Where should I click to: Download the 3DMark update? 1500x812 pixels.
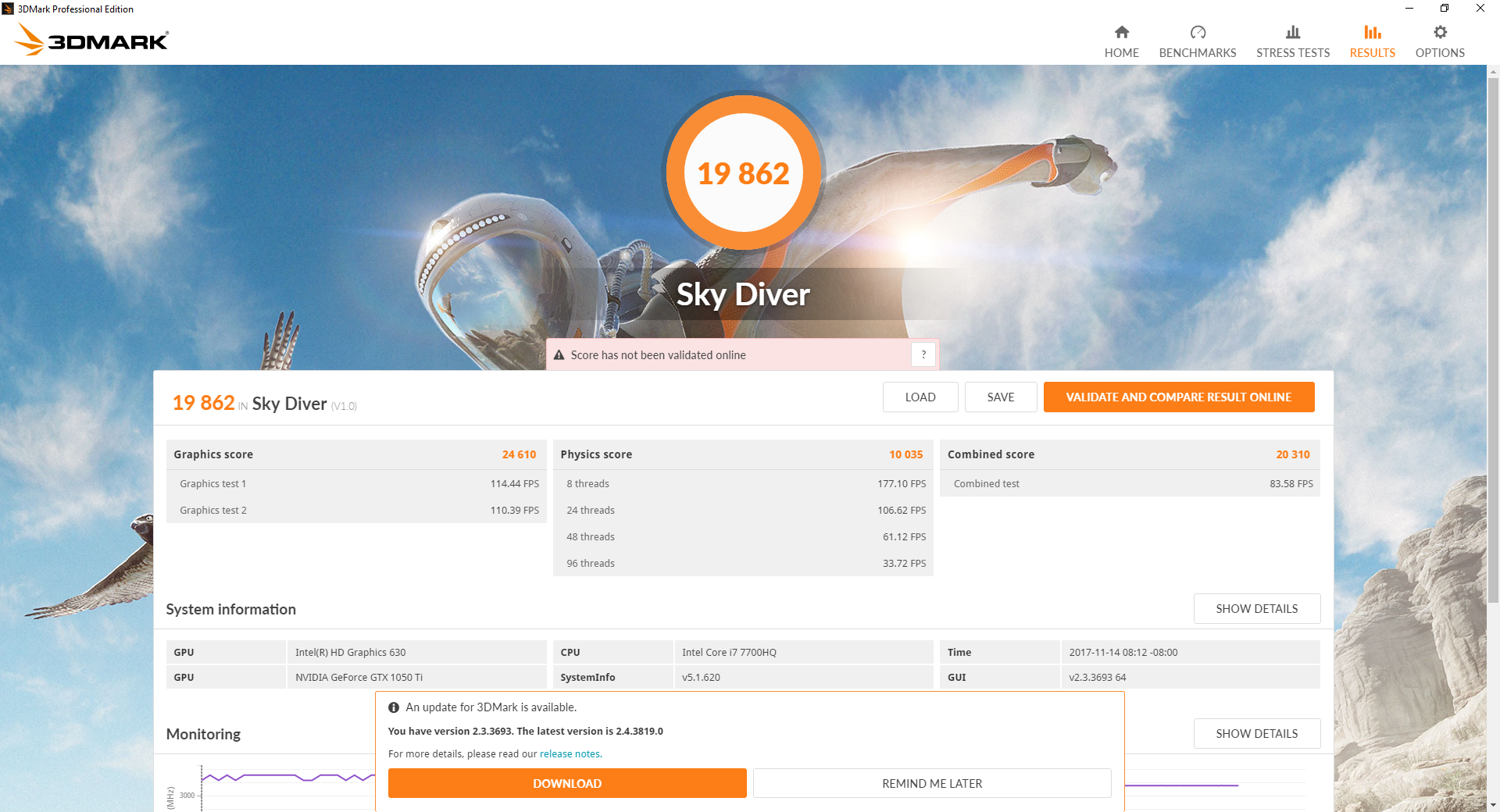tap(567, 783)
